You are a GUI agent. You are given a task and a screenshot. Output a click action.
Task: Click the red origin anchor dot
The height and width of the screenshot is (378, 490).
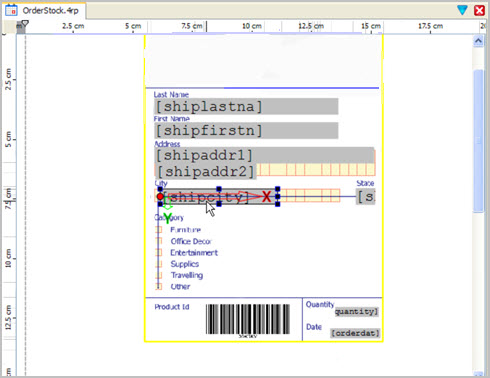pos(160,197)
